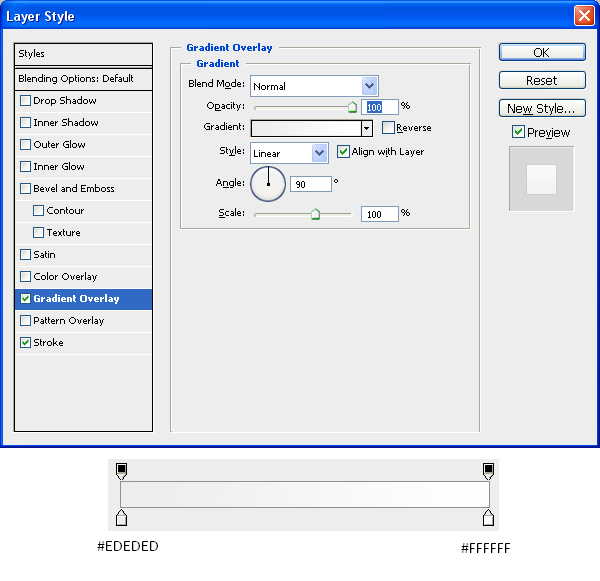Select the Styles entry in the list

tap(83, 54)
